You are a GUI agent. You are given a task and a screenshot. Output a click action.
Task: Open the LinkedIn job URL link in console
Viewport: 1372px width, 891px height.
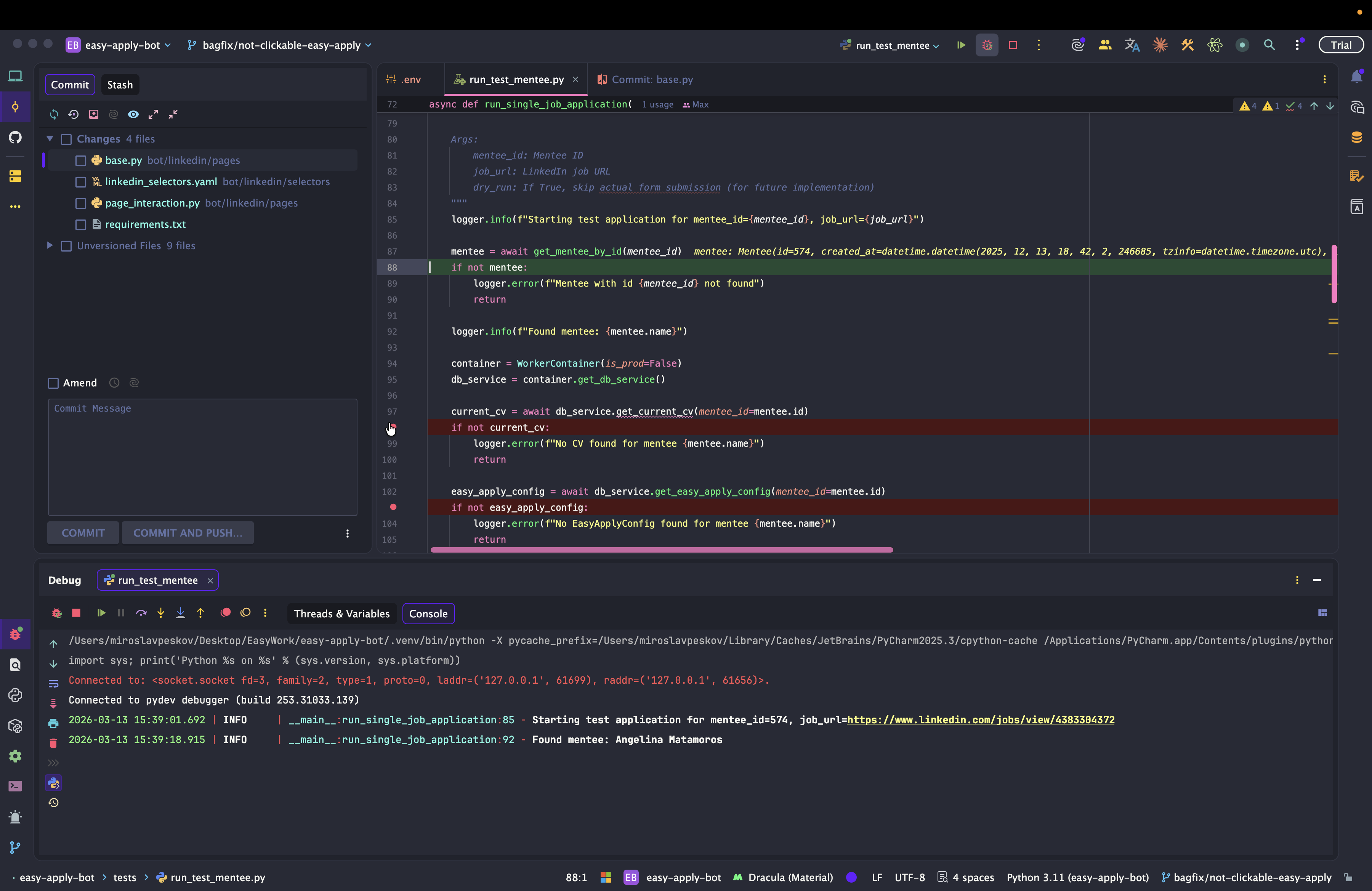coord(980,720)
